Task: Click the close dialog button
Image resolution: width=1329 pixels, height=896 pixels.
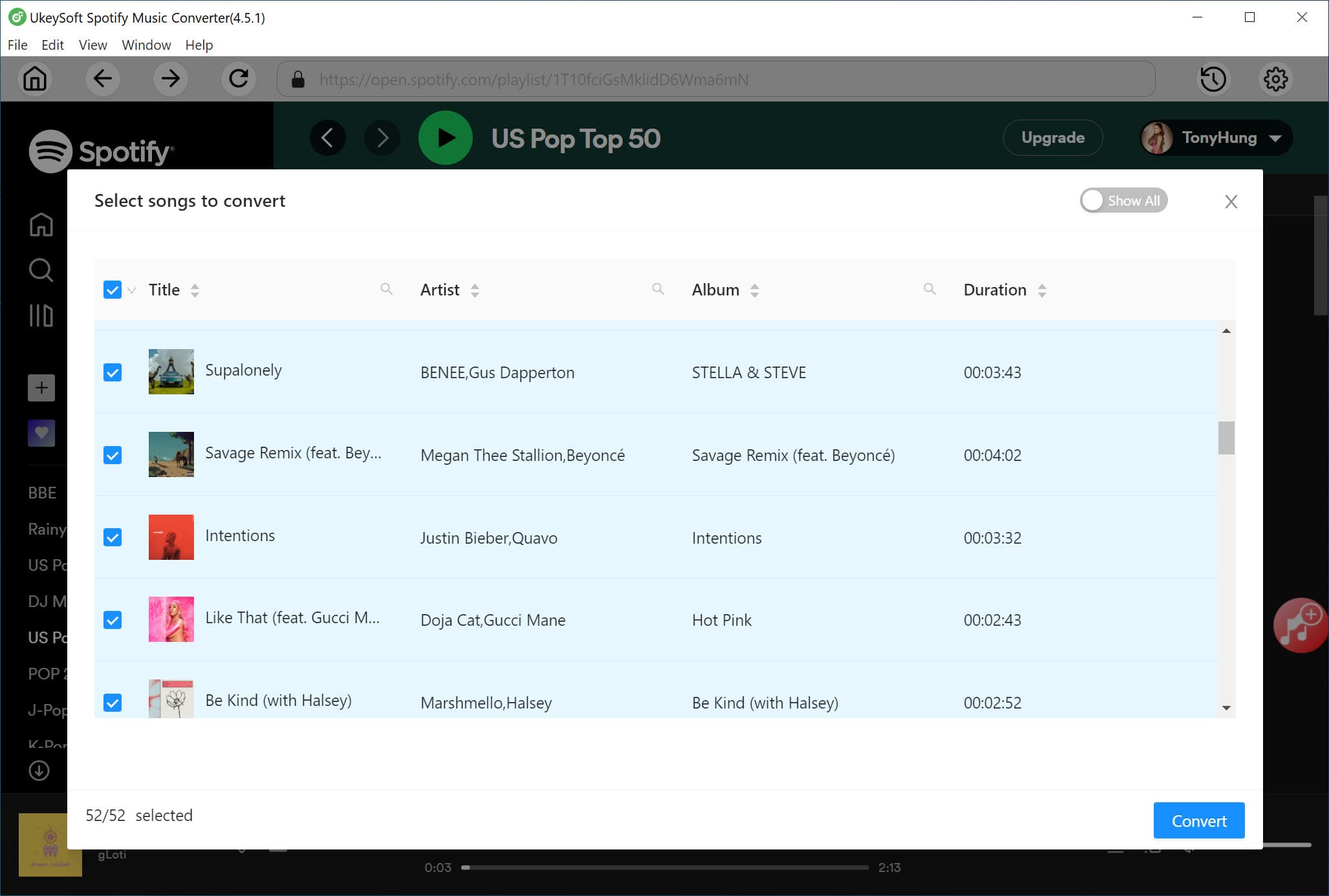Action: pyautogui.click(x=1232, y=201)
